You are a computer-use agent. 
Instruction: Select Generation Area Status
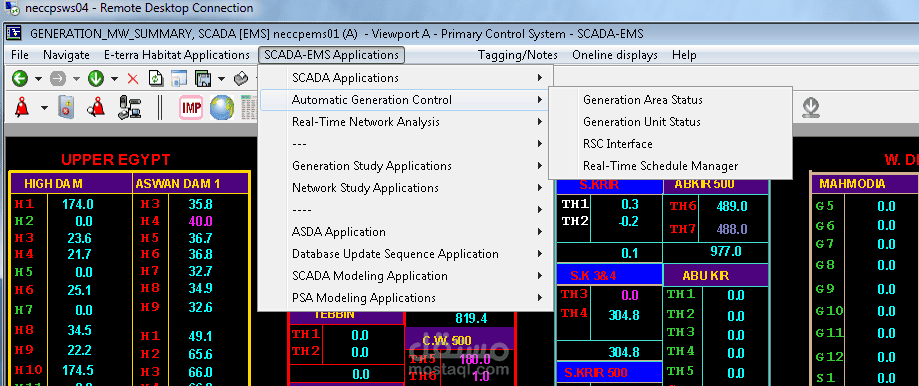[670, 100]
